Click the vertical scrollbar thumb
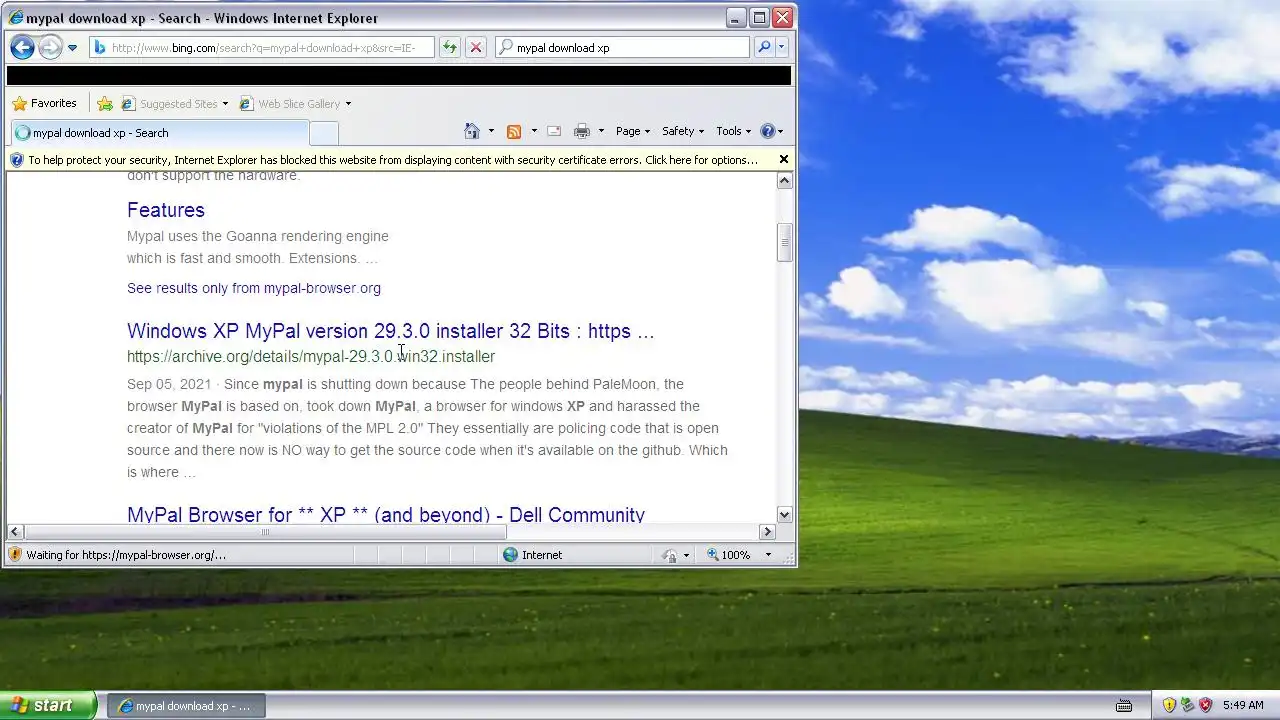This screenshot has width=1280, height=720. click(x=785, y=242)
